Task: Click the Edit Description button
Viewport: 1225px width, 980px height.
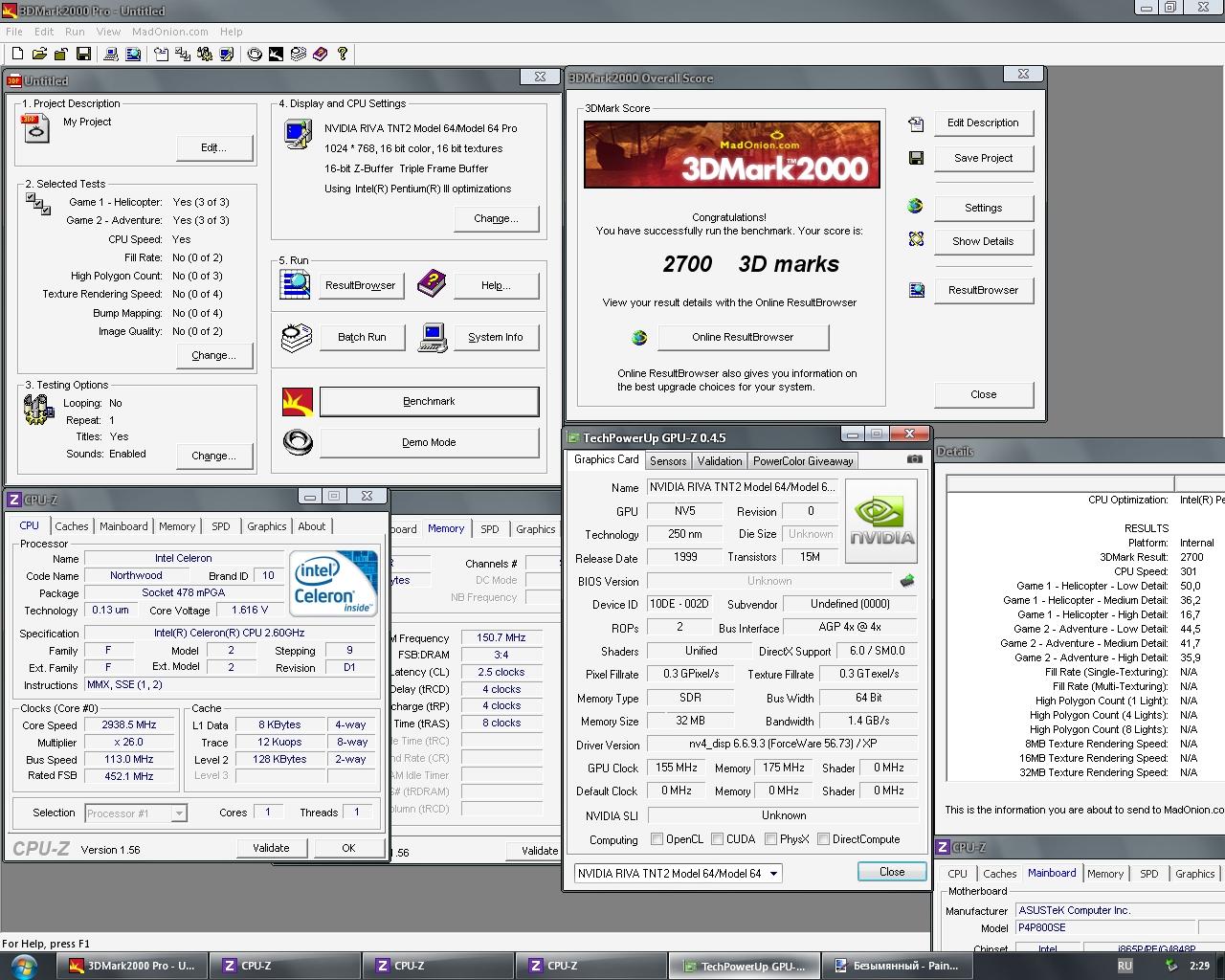Action: pyautogui.click(x=983, y=122)
